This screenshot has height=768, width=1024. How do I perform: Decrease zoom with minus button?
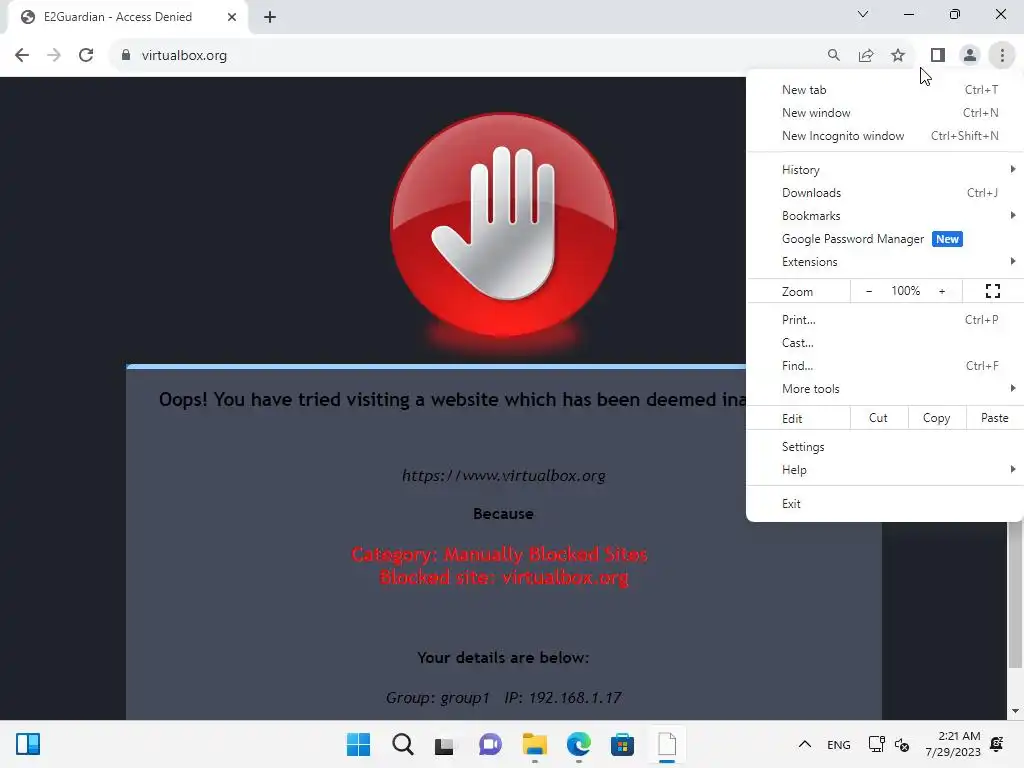click(x=869, y=291)
